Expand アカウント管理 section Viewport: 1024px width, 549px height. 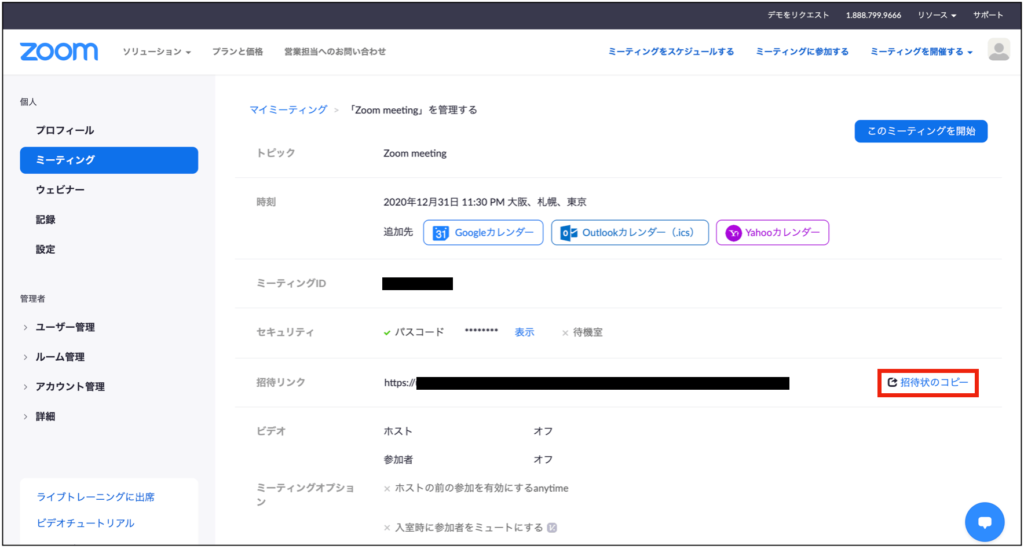pyautogui.click(x=70, y=387)
